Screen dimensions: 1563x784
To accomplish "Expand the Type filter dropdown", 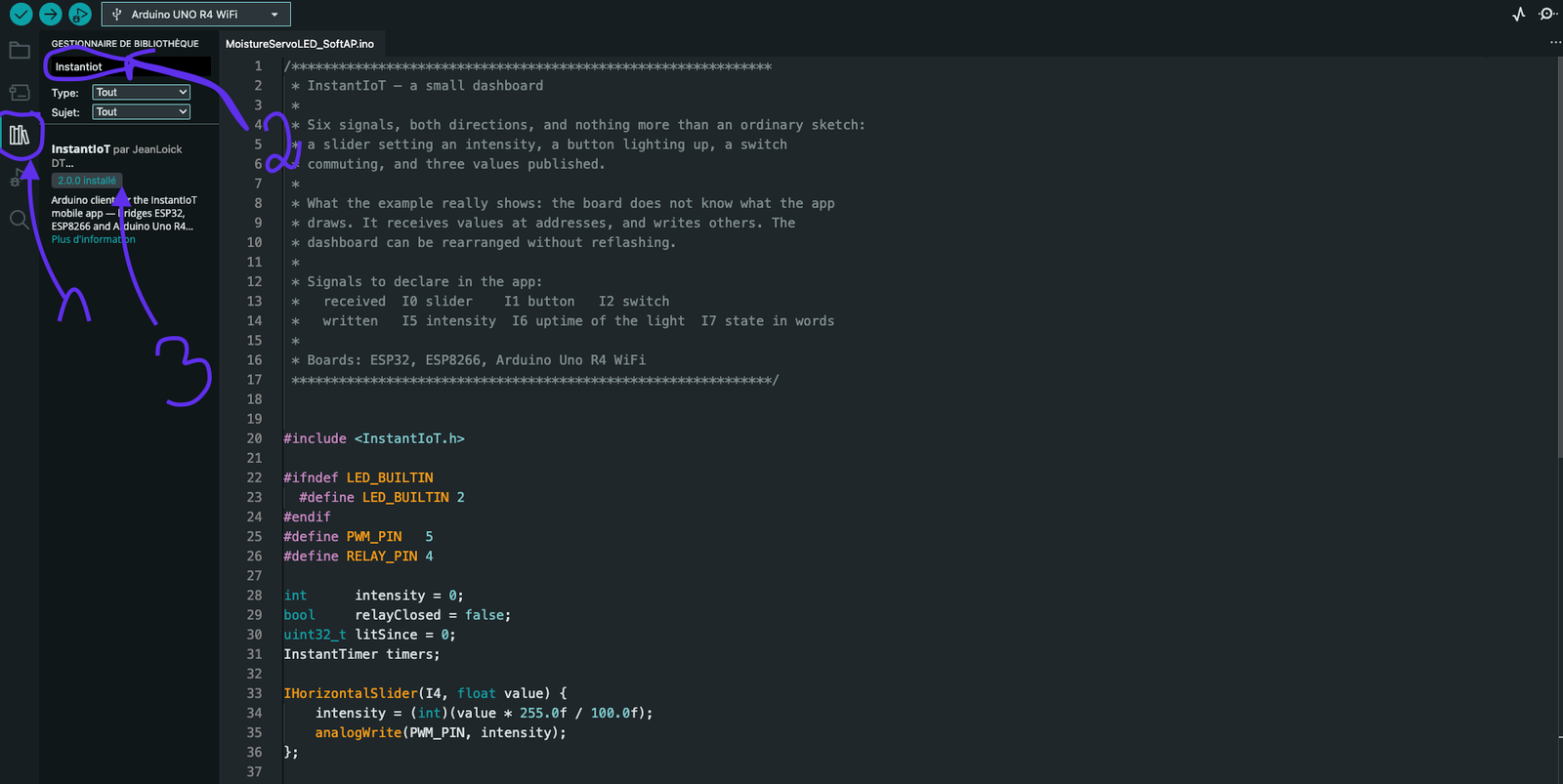I will click(141, 92).
